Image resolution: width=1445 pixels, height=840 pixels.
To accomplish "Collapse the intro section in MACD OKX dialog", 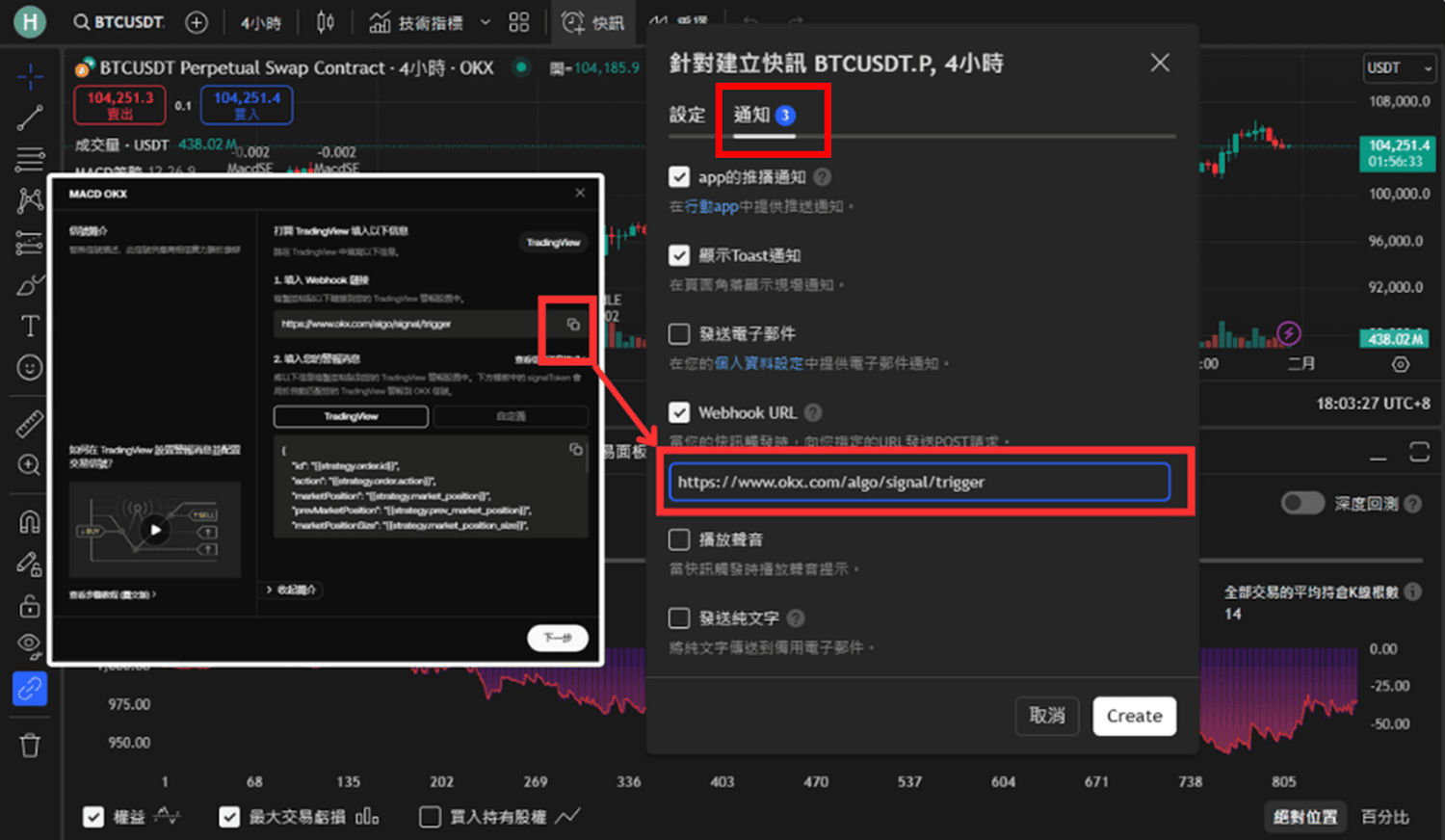I will click(291, 590).
